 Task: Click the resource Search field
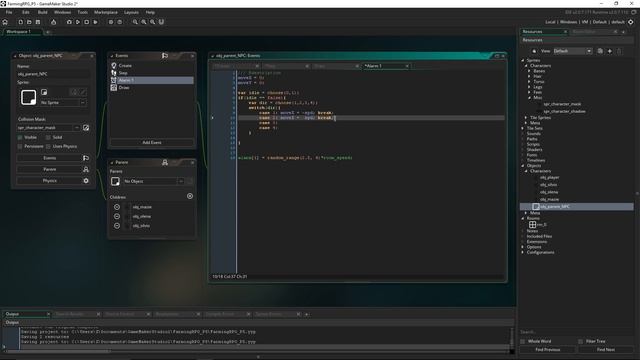coord(576,332)
